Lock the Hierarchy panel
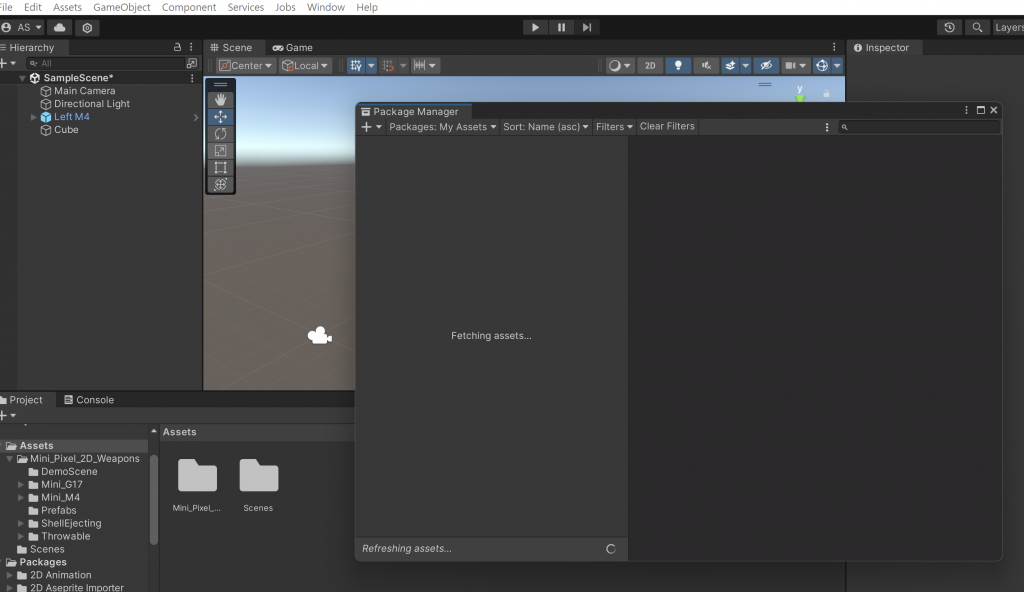 click(177, 47)
